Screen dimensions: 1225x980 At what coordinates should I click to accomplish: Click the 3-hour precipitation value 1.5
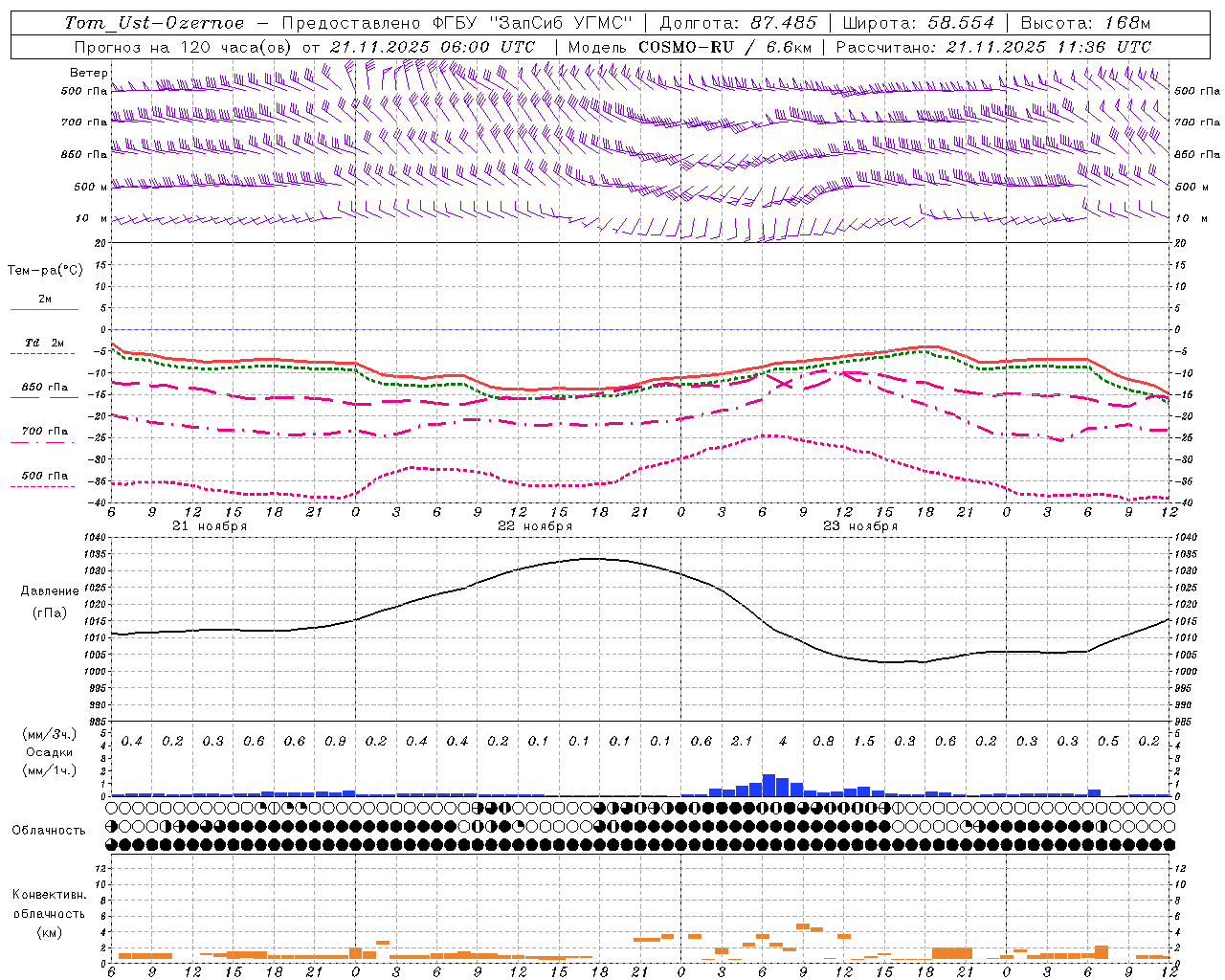tap(864, 742)
